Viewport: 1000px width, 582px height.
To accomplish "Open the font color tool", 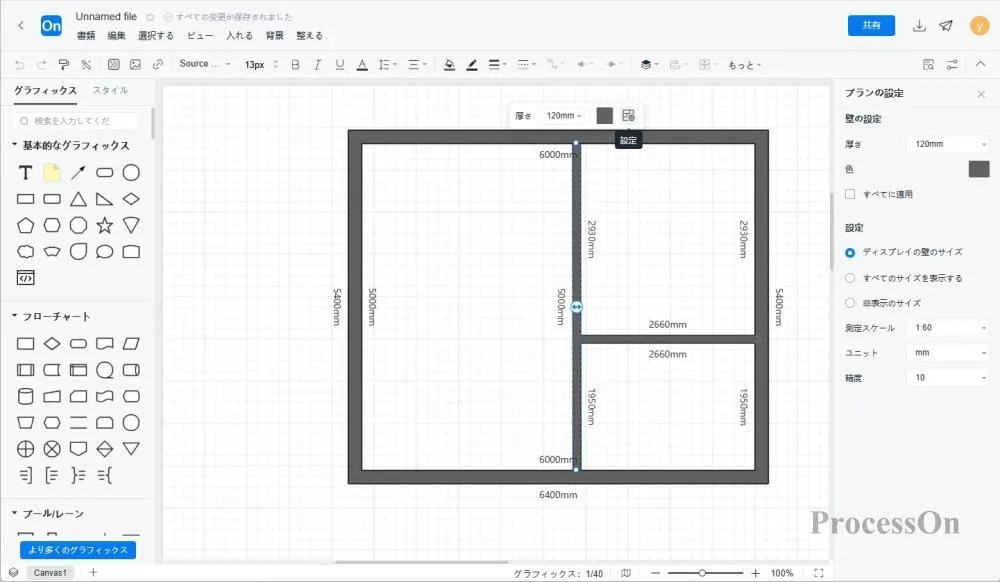I will [362, 64].
